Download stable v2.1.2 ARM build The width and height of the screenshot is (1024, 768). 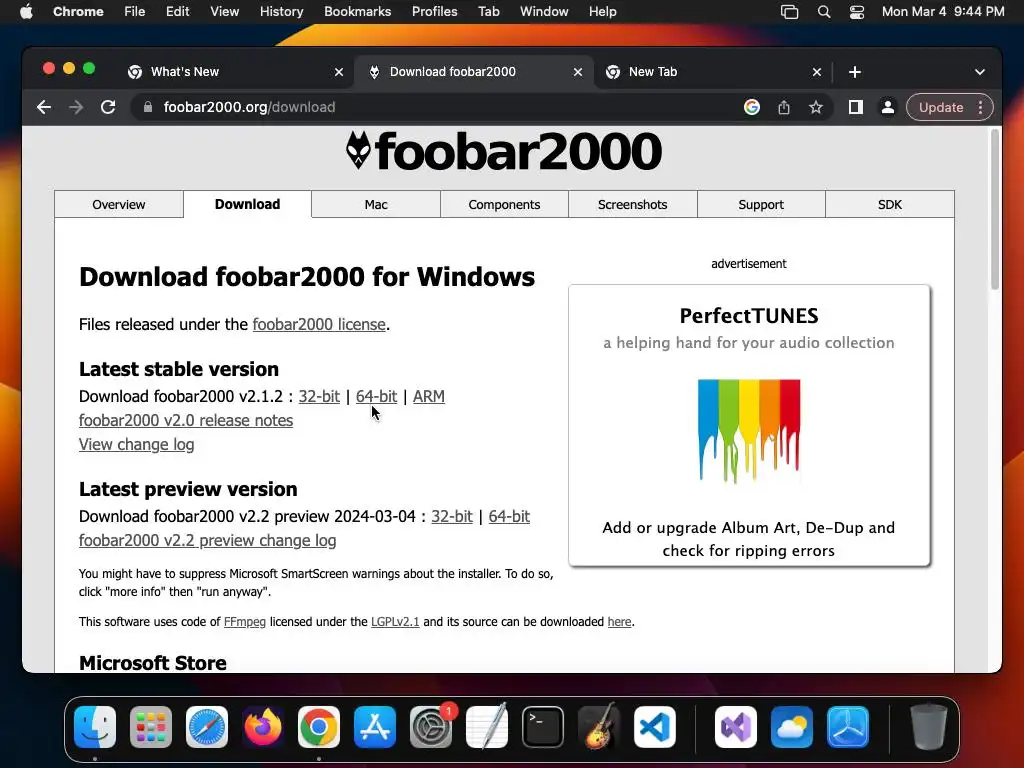[x=428, y=396]
